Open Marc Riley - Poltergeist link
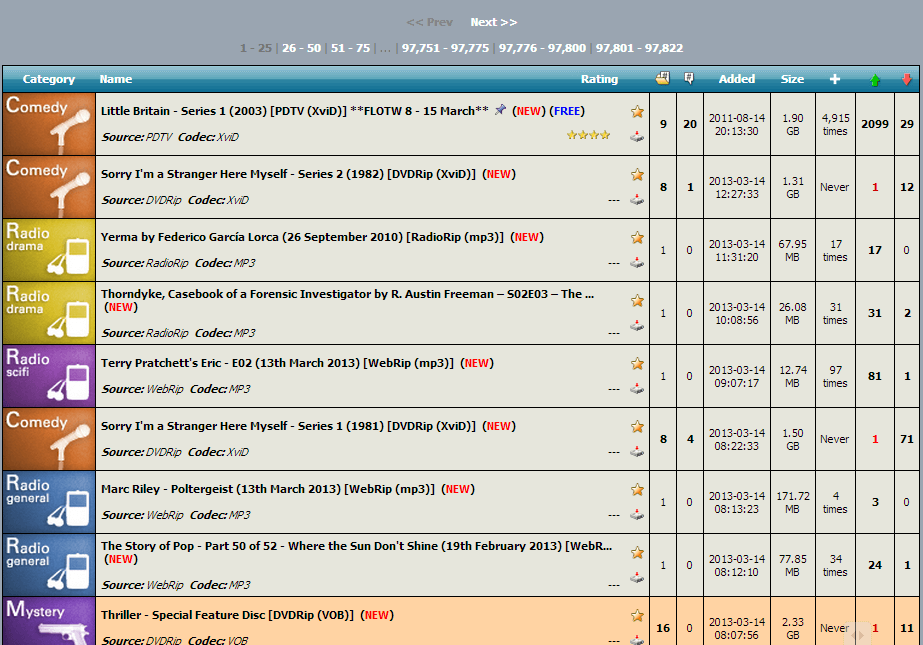 268,489
